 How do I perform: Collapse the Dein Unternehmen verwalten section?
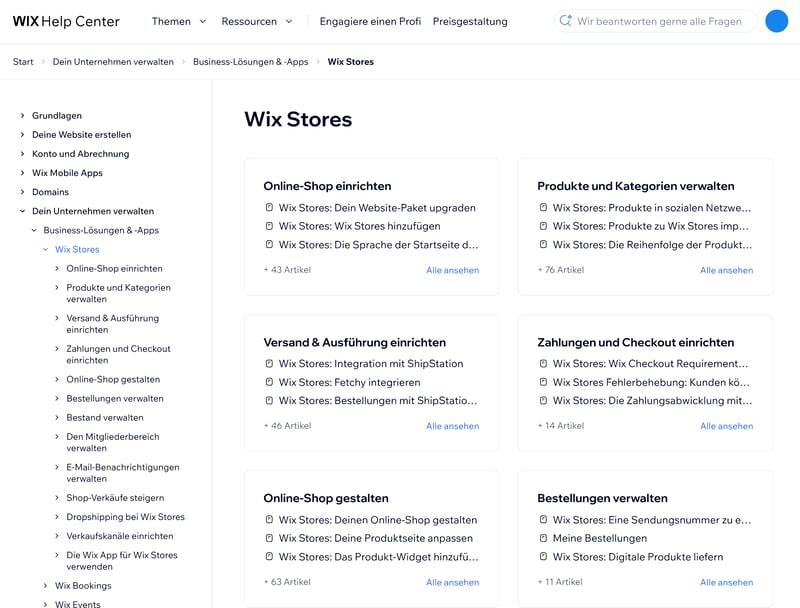(x=22, y=211)
